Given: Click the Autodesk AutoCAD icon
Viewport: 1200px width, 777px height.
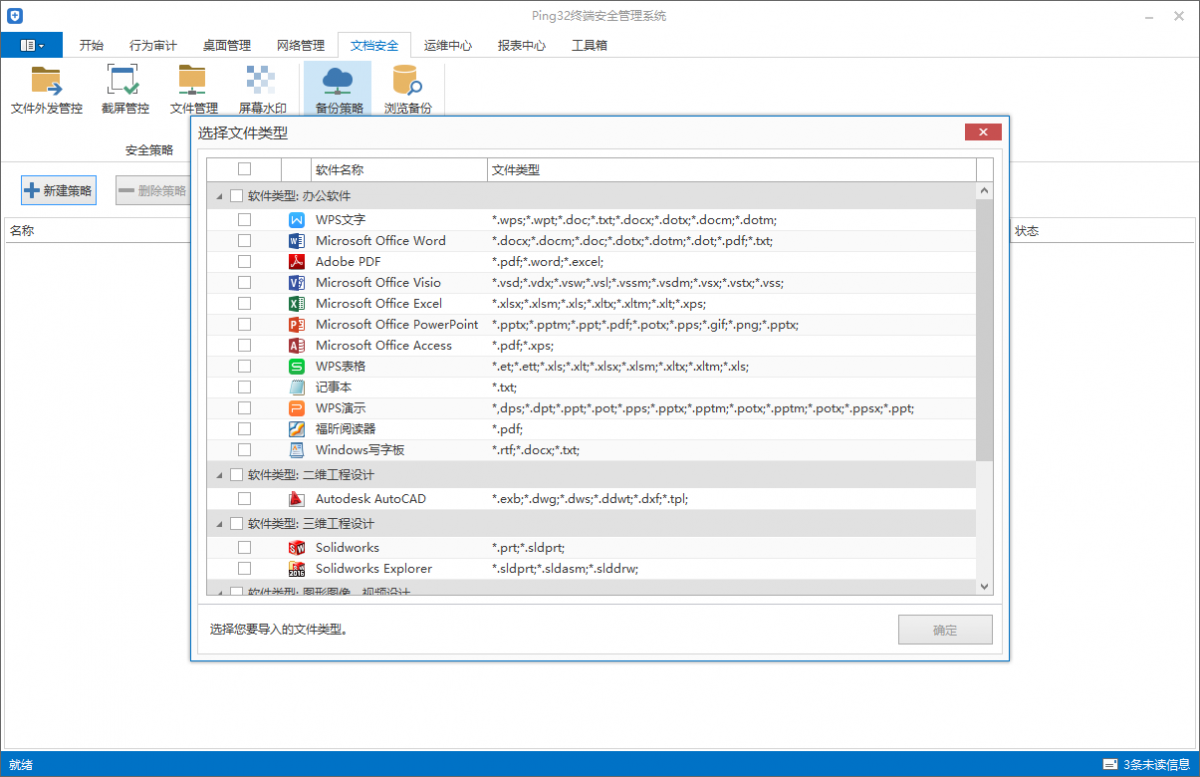Looking at the screenshot, I should tap(296, 499).
